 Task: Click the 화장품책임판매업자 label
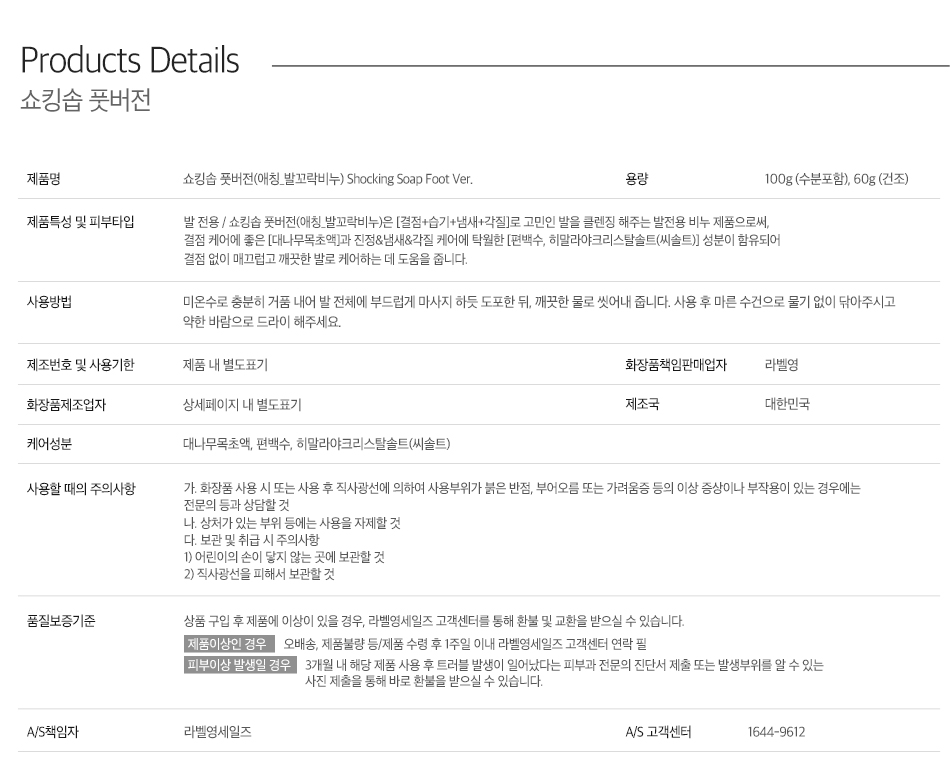(x=676, y=365)
